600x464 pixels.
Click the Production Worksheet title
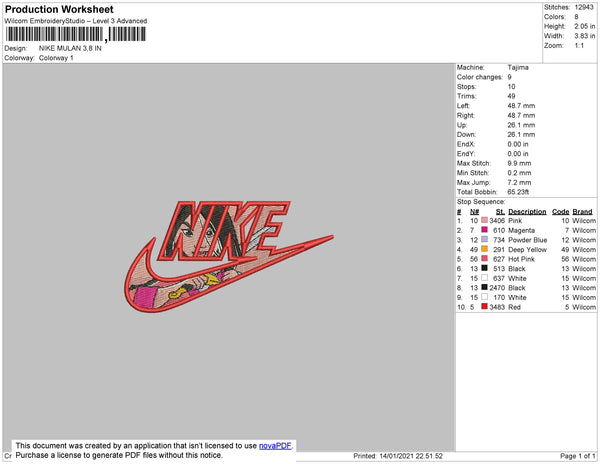click(59, 9)
